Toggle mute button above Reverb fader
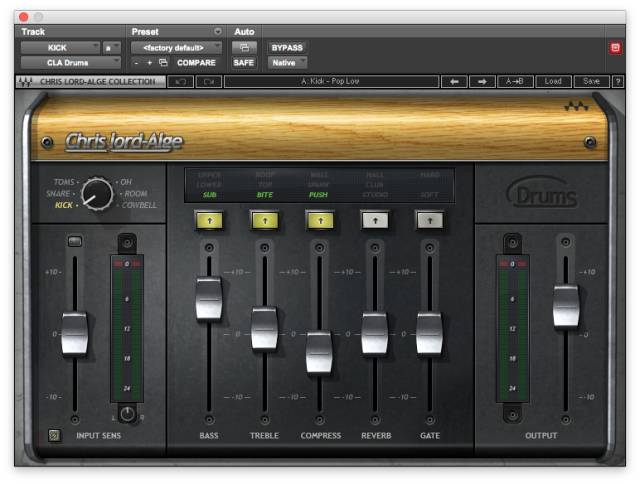640x484 pixels. [x=375, y=248]
